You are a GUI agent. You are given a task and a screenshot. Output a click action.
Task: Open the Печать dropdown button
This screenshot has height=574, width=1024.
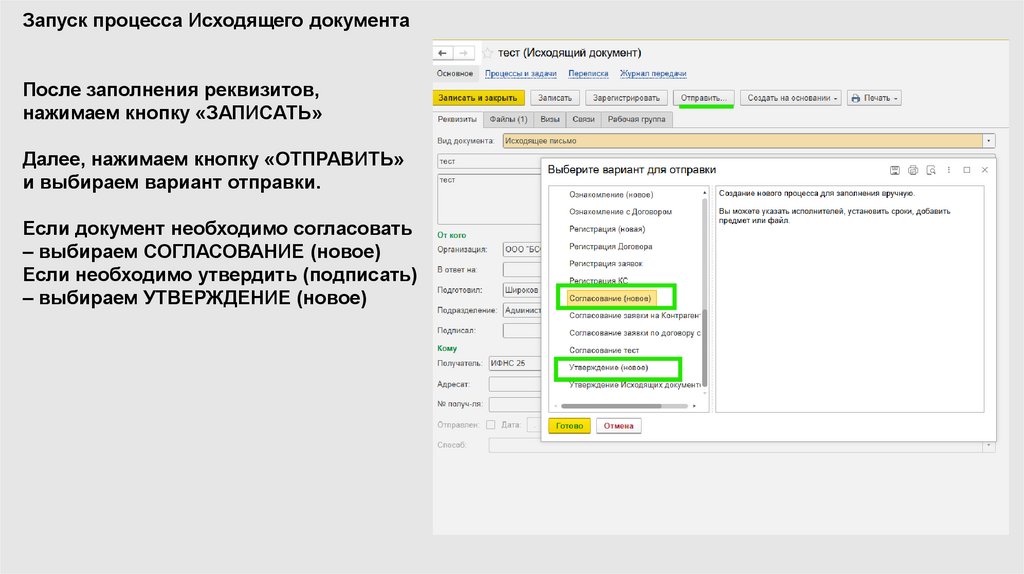pos(874,98)
